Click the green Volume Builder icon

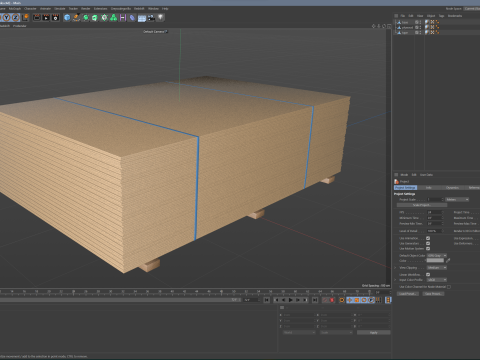pos(114,17)
